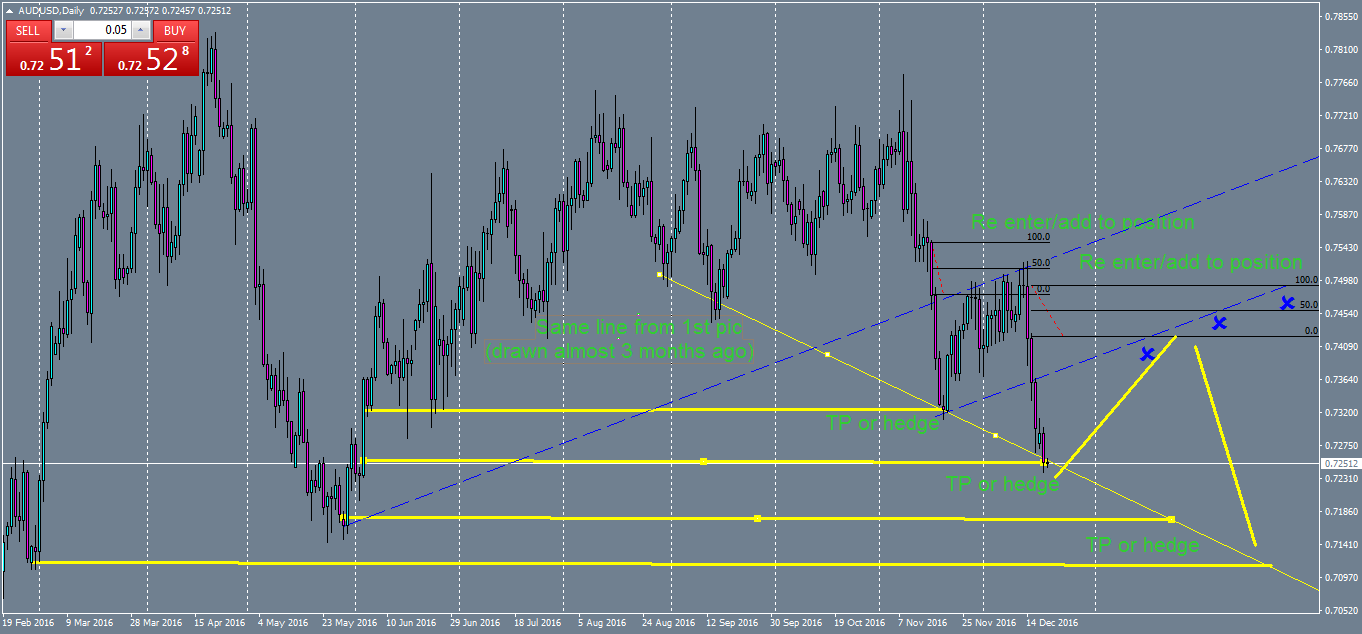Select the blue X marker nearest the 50.0 level
Viewport: 1362px width, 634px height.
(1287, 303)
